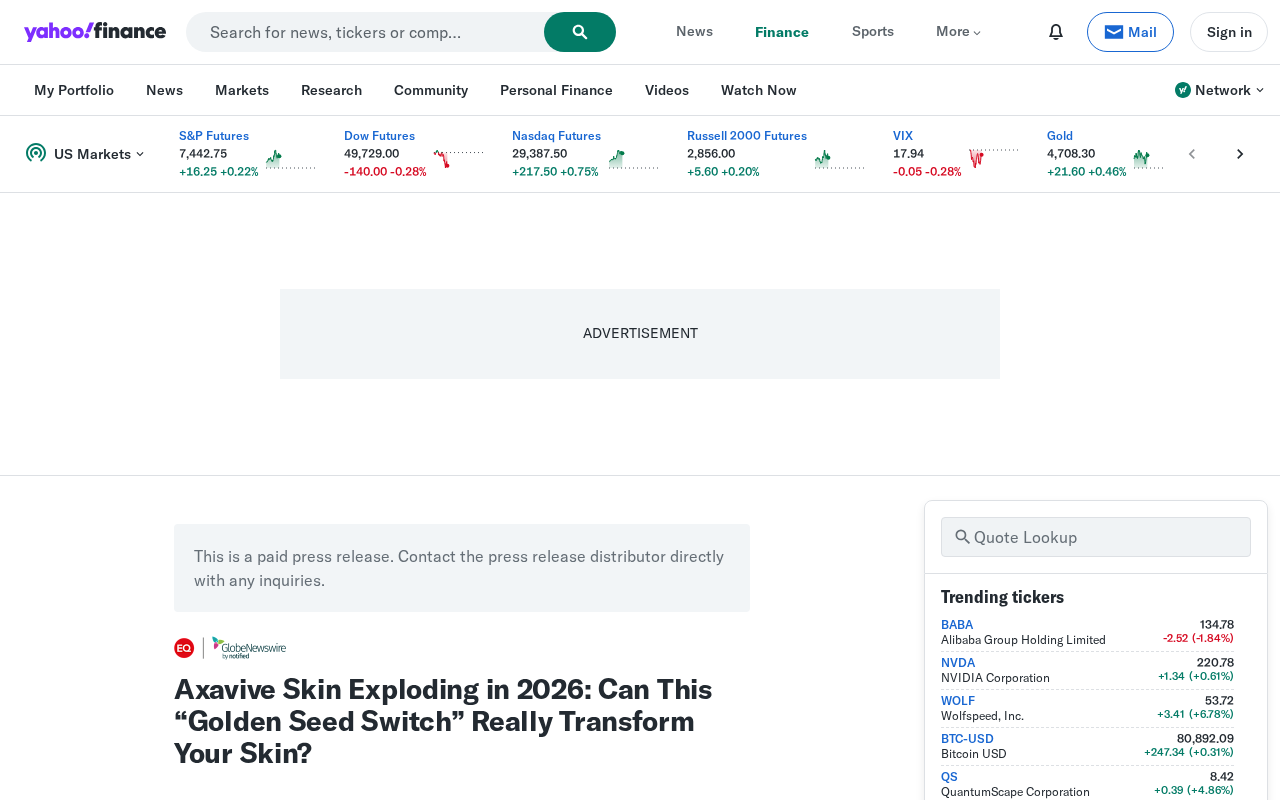This screenshot has height=800, width=1280.
Task: Click the Nasdaq Futures sparkline chart
Action: (x=634, y=159)
